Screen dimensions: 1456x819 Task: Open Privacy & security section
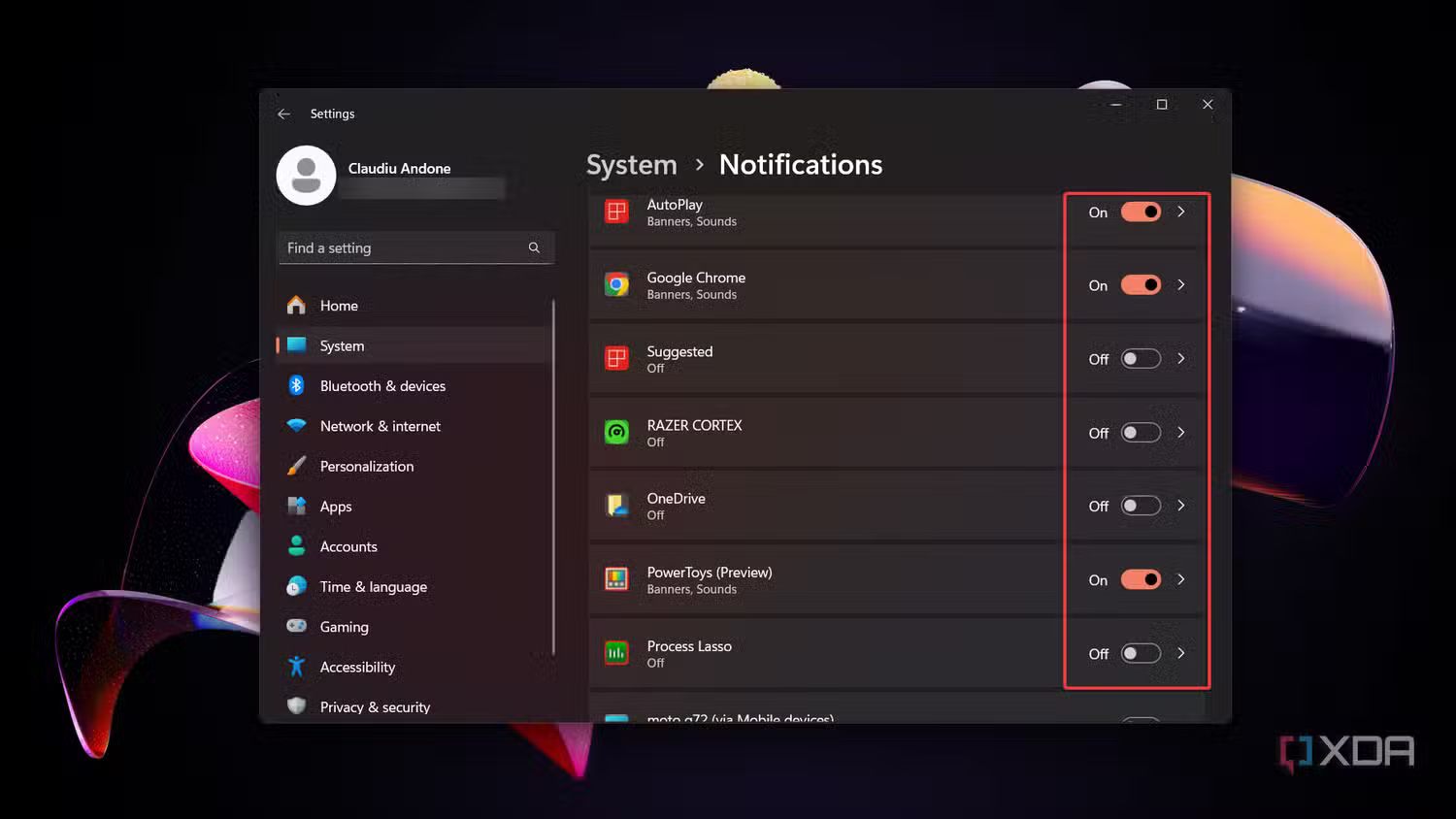point(375,706)
